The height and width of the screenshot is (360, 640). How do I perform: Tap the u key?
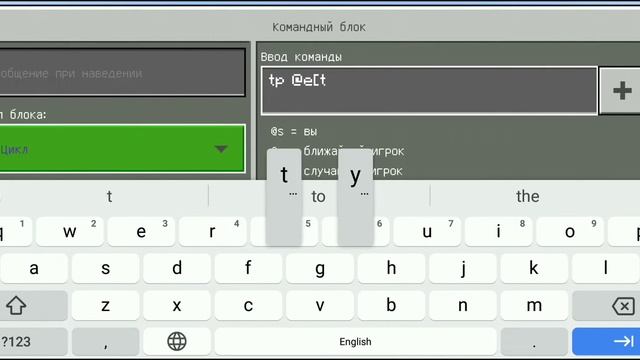[x=427, y=231]
